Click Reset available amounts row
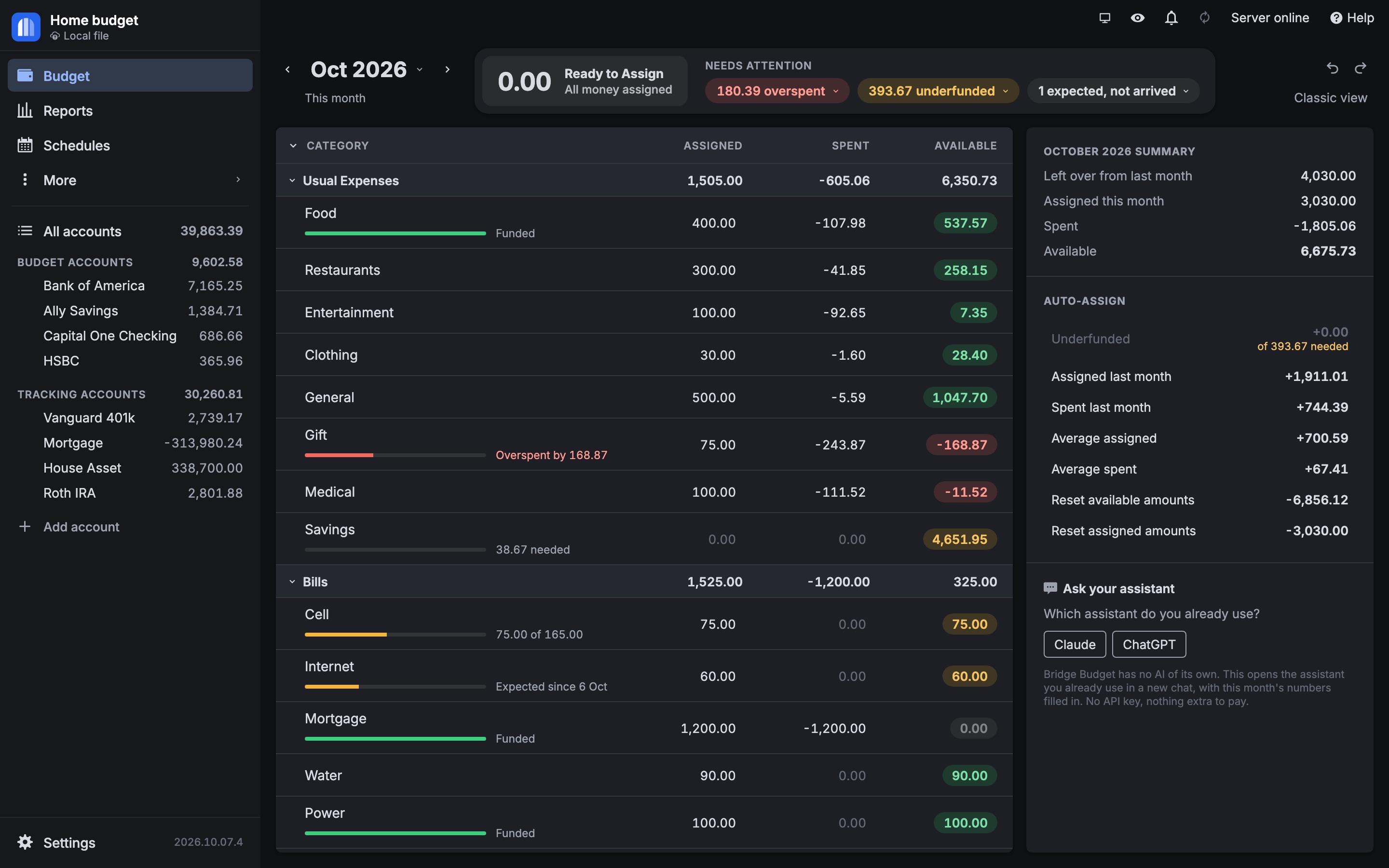This screenshot has height=868, width=1389. (x=1199, y=500)
